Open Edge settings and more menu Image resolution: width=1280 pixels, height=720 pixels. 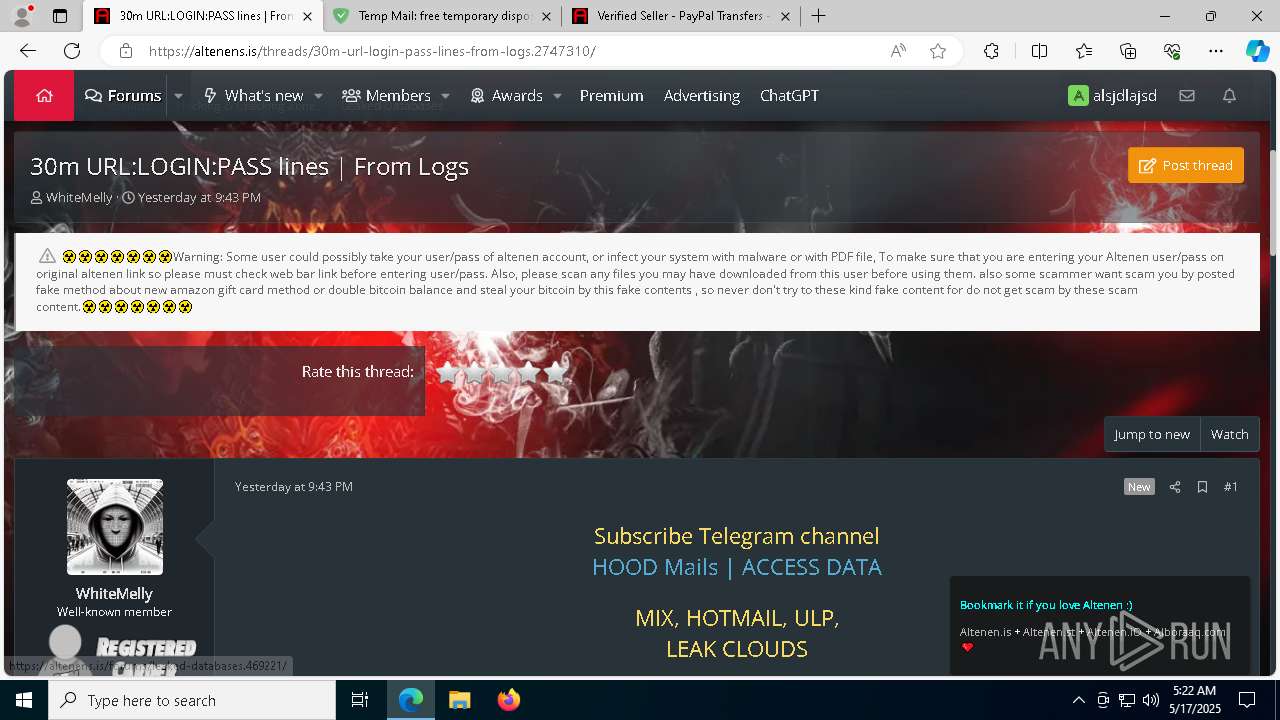[1216, 51]
